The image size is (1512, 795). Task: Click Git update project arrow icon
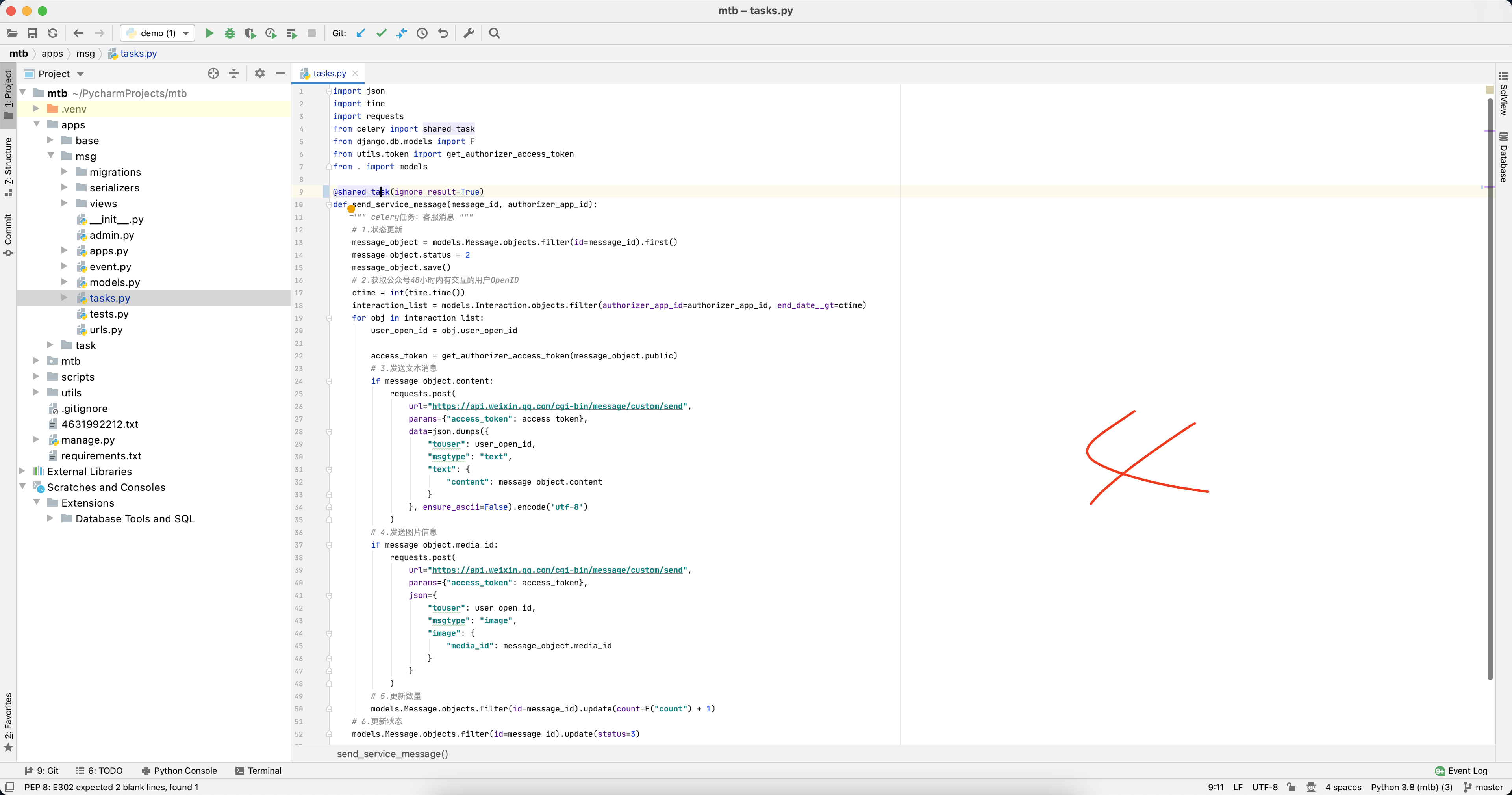click(x=361, y=33)
